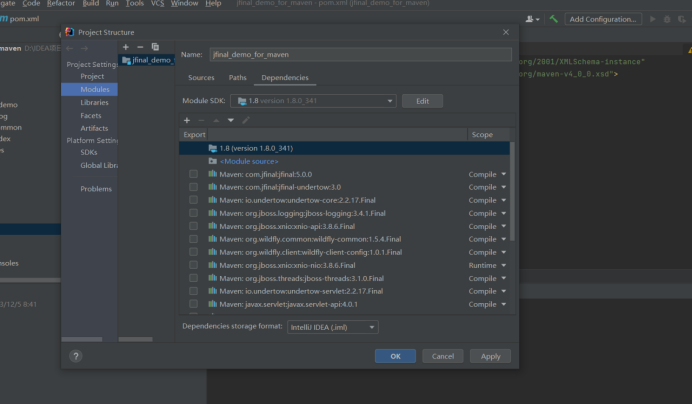The width and height of the screenshot is (692, 405).
Task: Click Add Configuration button
Action: pos(603,19)
